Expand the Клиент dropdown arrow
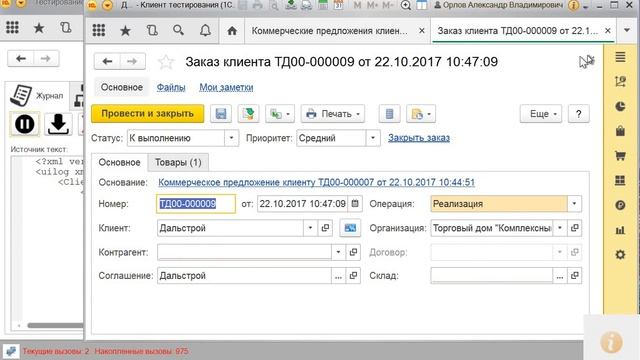 click(x=310, y=228)
